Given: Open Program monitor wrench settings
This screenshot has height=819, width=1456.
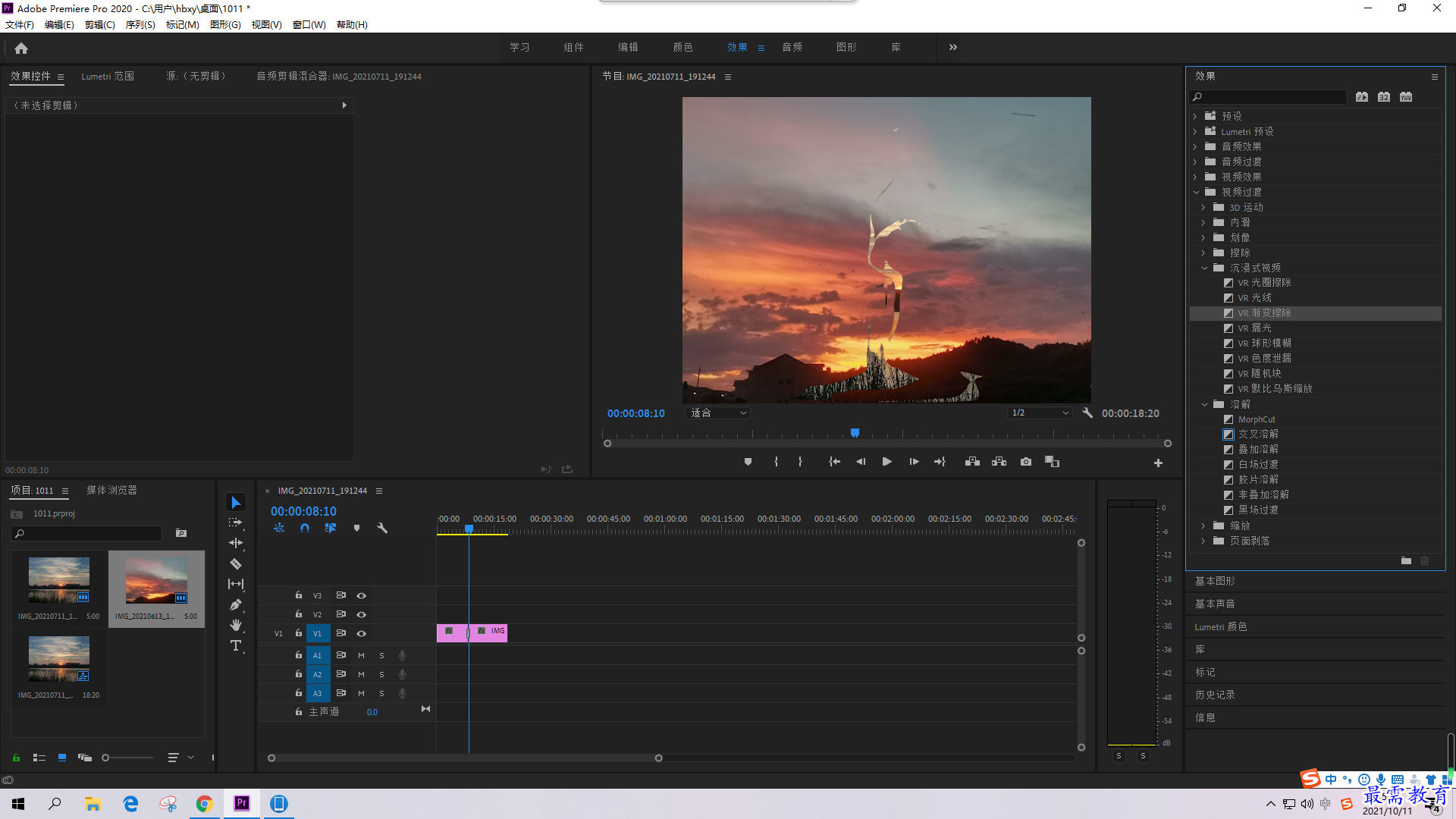Looking at the screenshot, I should click(1087, 413).
